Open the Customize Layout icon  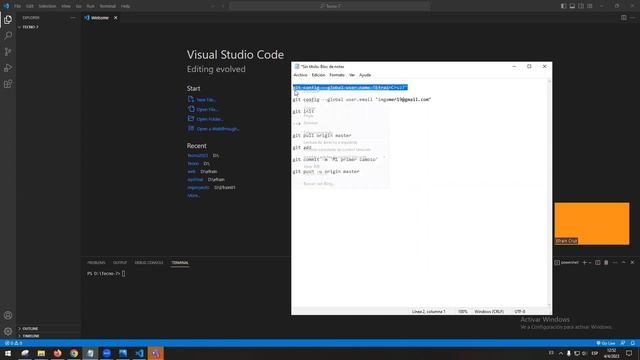click(590, 6)
